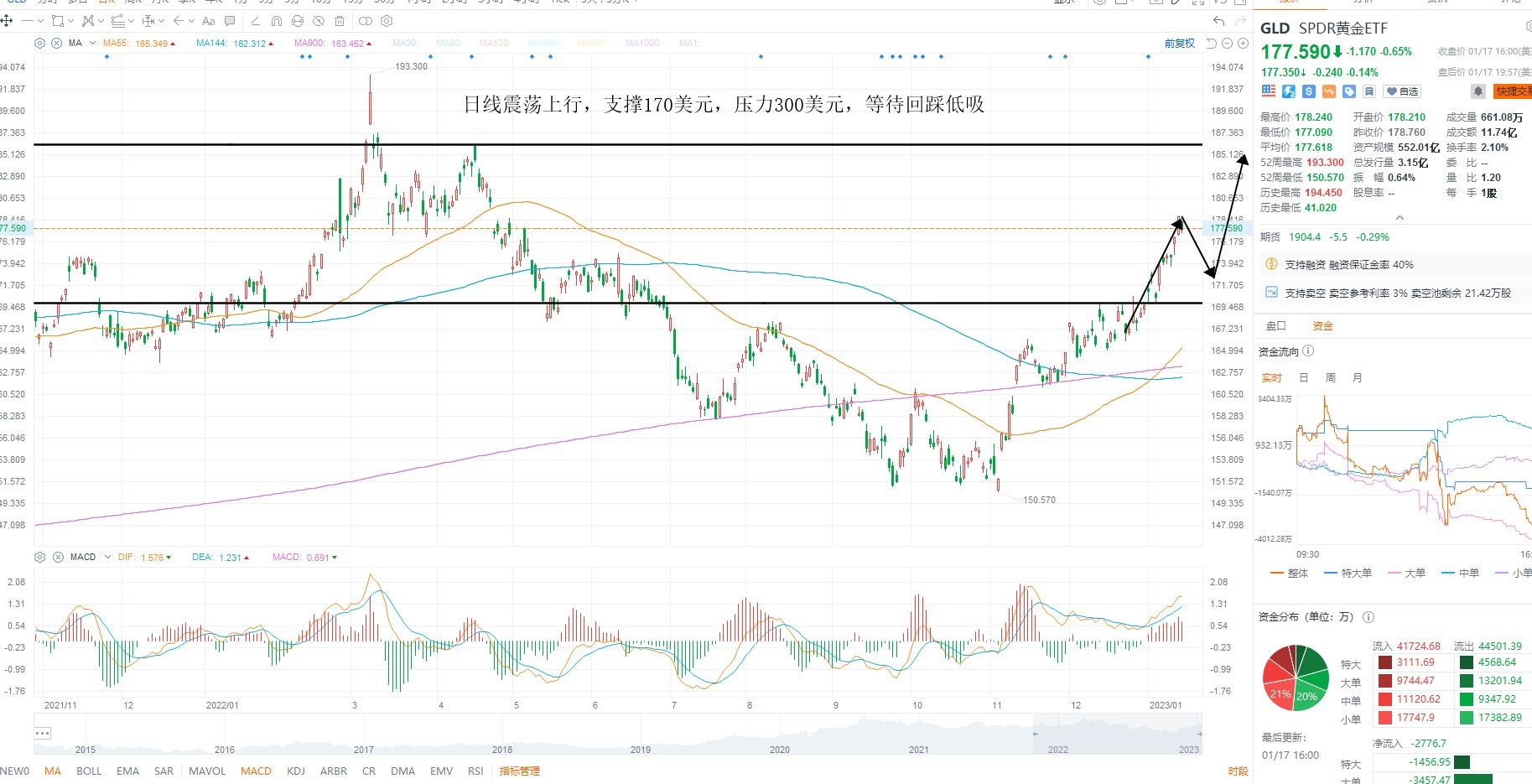Select the pattern/wave drawing tool
This screenshot has width=1532, height=784.
88,21
